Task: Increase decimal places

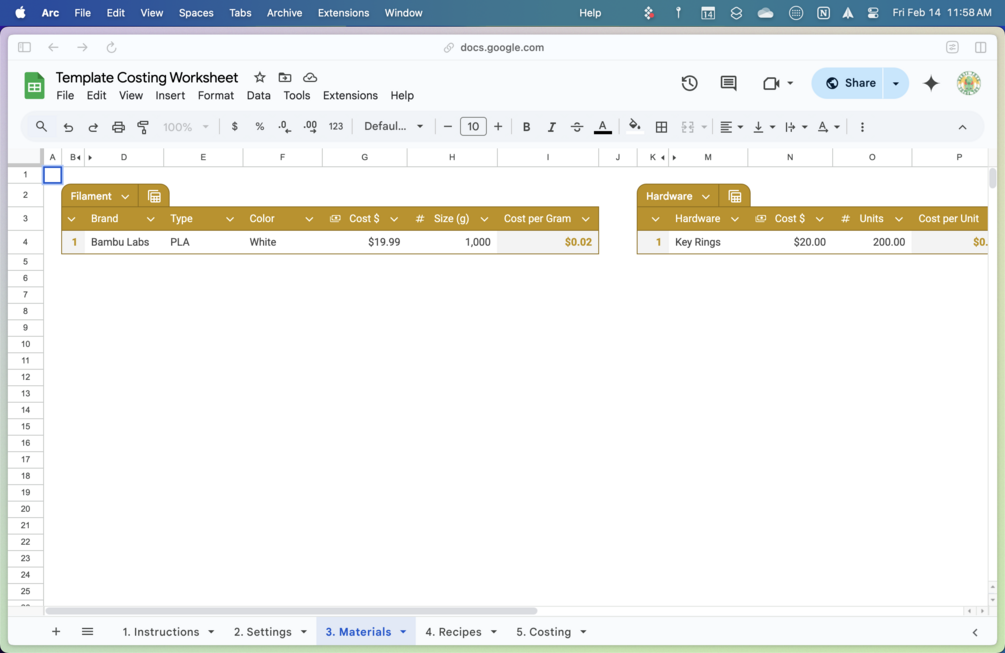Action: (310, 127)
